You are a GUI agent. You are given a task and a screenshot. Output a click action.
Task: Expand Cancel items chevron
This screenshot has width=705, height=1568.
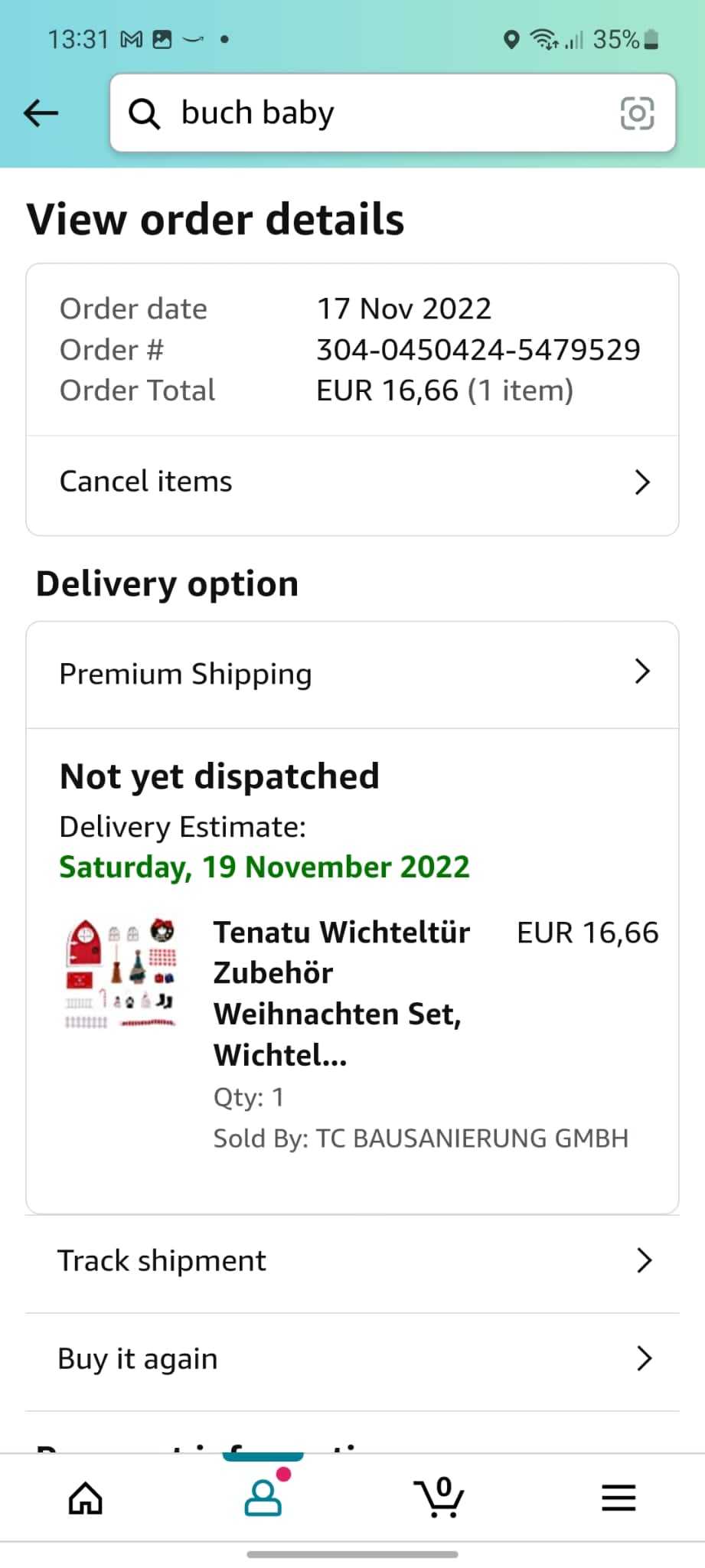tap(642, 482)
